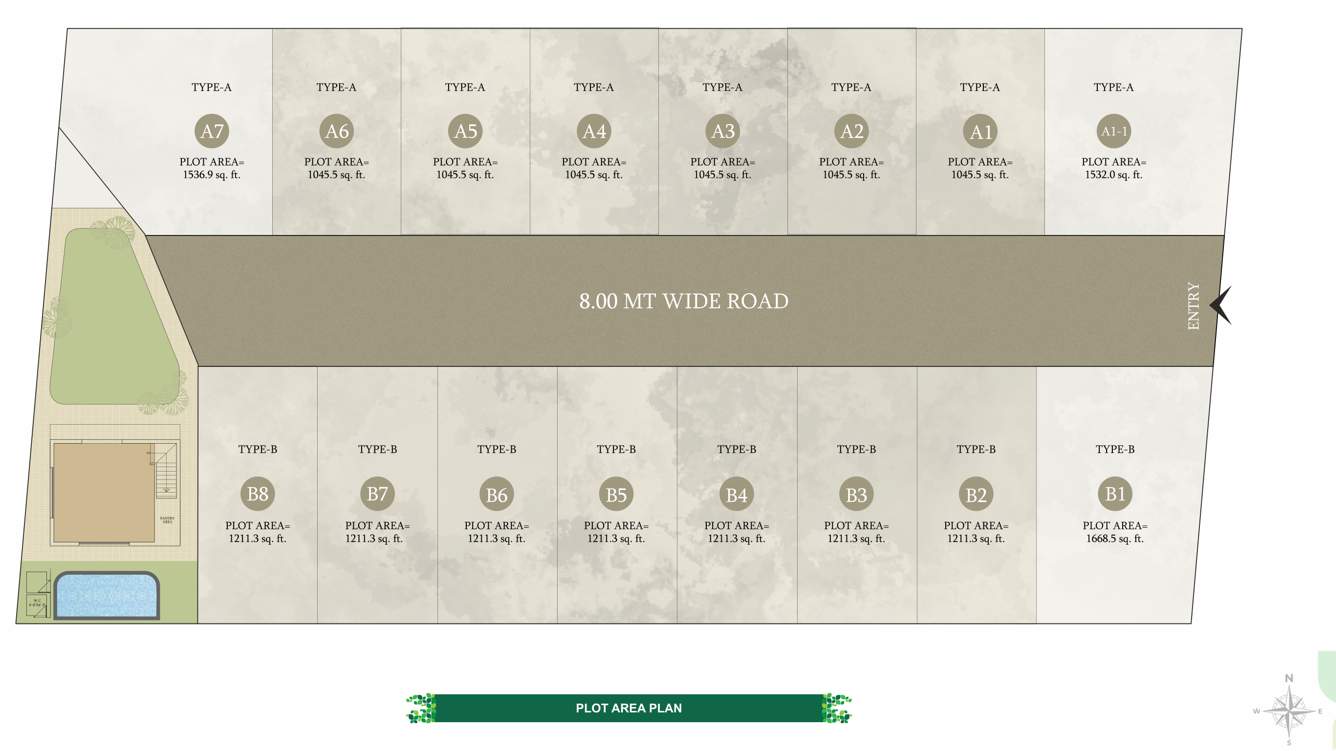Toggle plot A2 selection
1336x751 pixels.
pos(851,130)
